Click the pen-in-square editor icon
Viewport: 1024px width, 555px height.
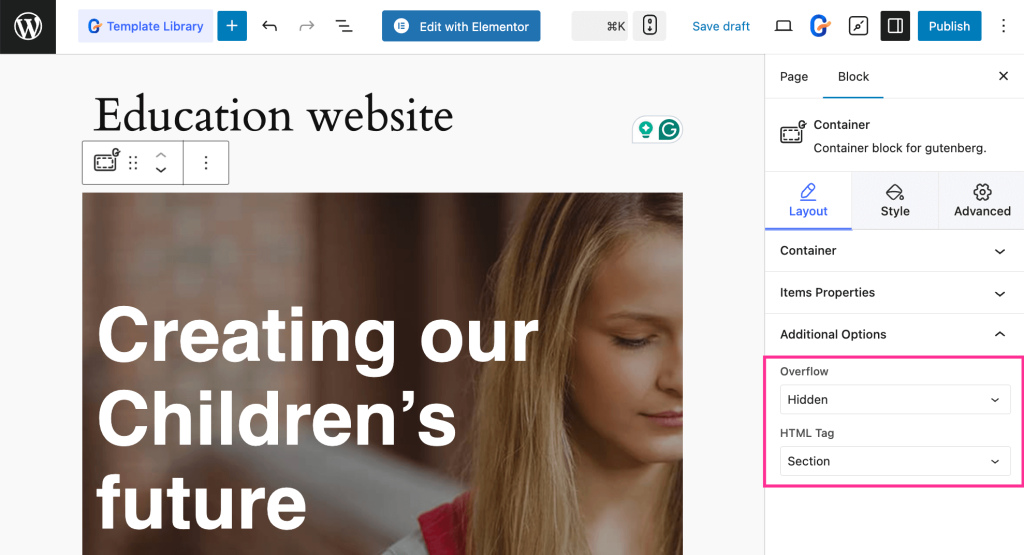point(858,26)
